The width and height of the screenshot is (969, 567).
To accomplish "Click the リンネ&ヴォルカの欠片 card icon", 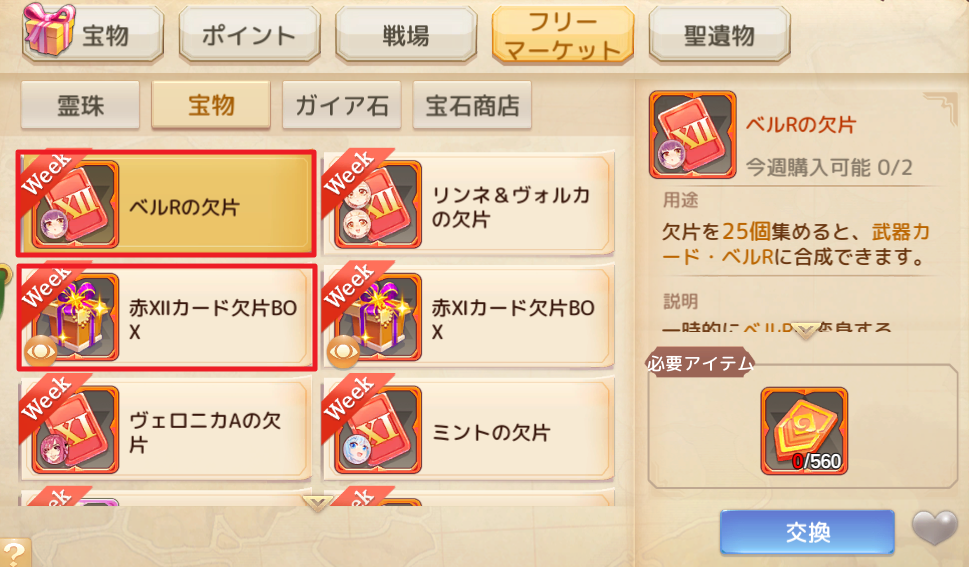I will [x=378, y=205].
